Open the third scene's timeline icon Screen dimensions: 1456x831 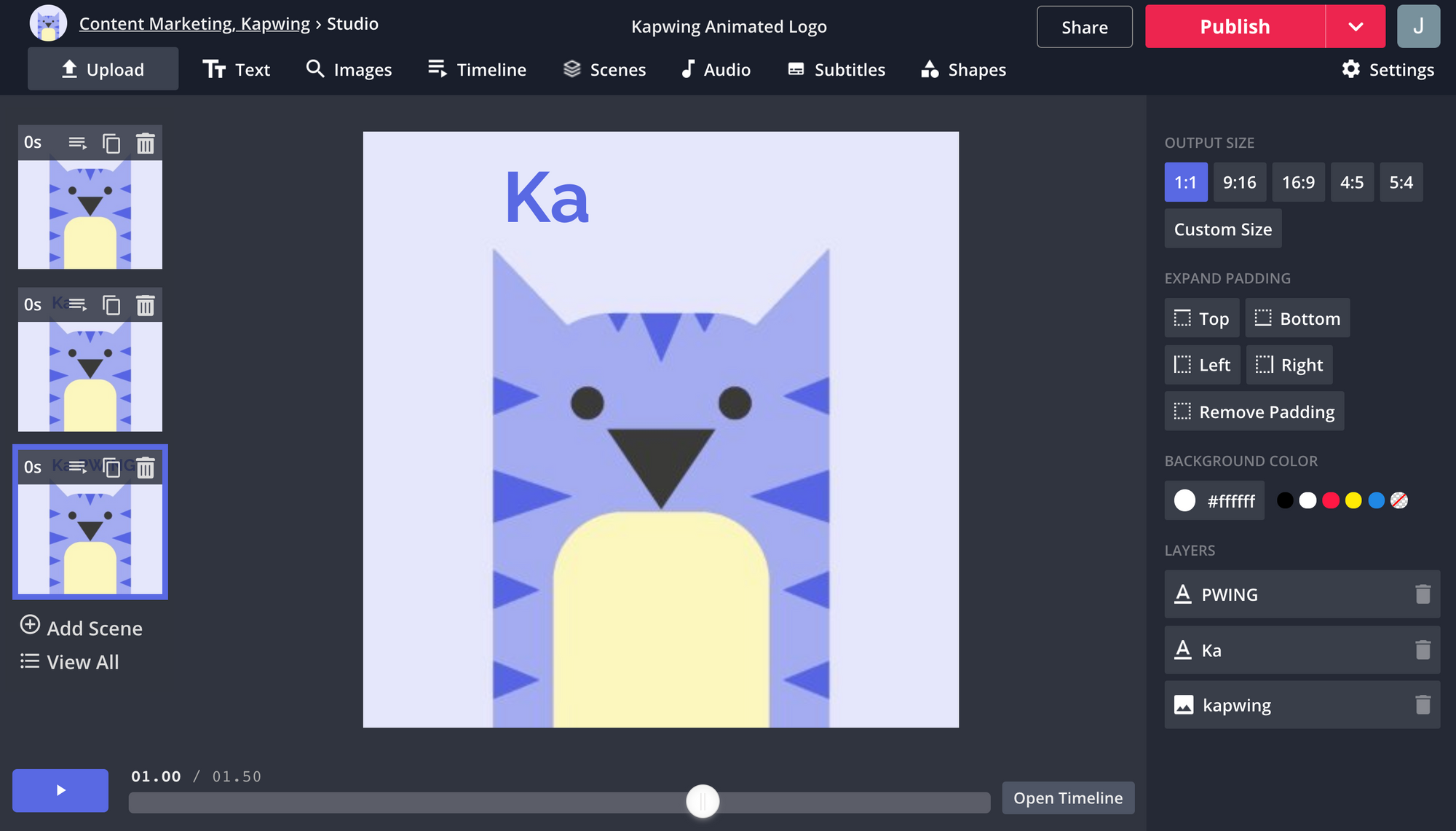click(x=78, y=467)
